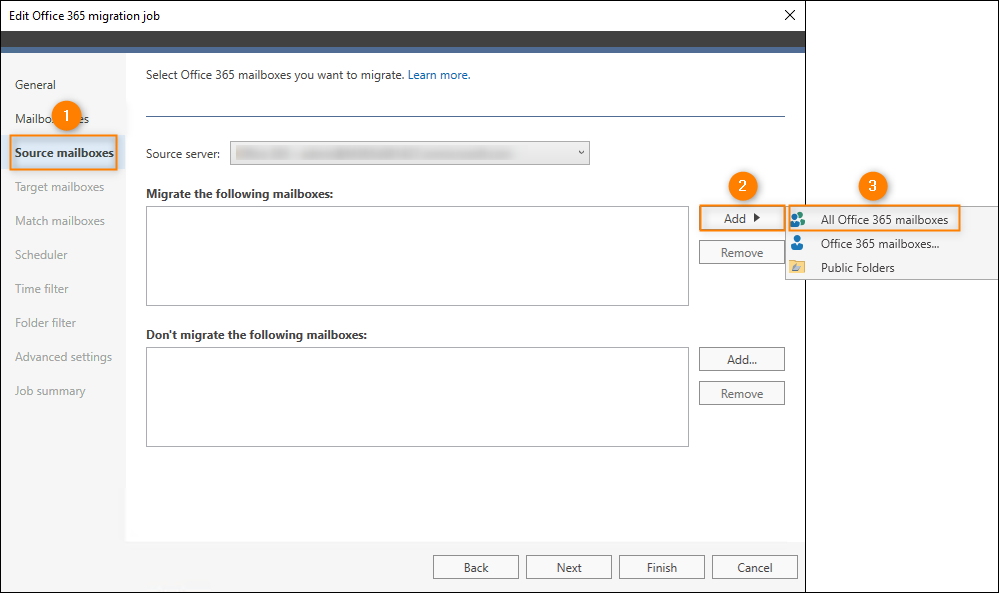Click inside the Migrate the following mailboxes list
Viewport: 999px width, 593px height.
417,256
